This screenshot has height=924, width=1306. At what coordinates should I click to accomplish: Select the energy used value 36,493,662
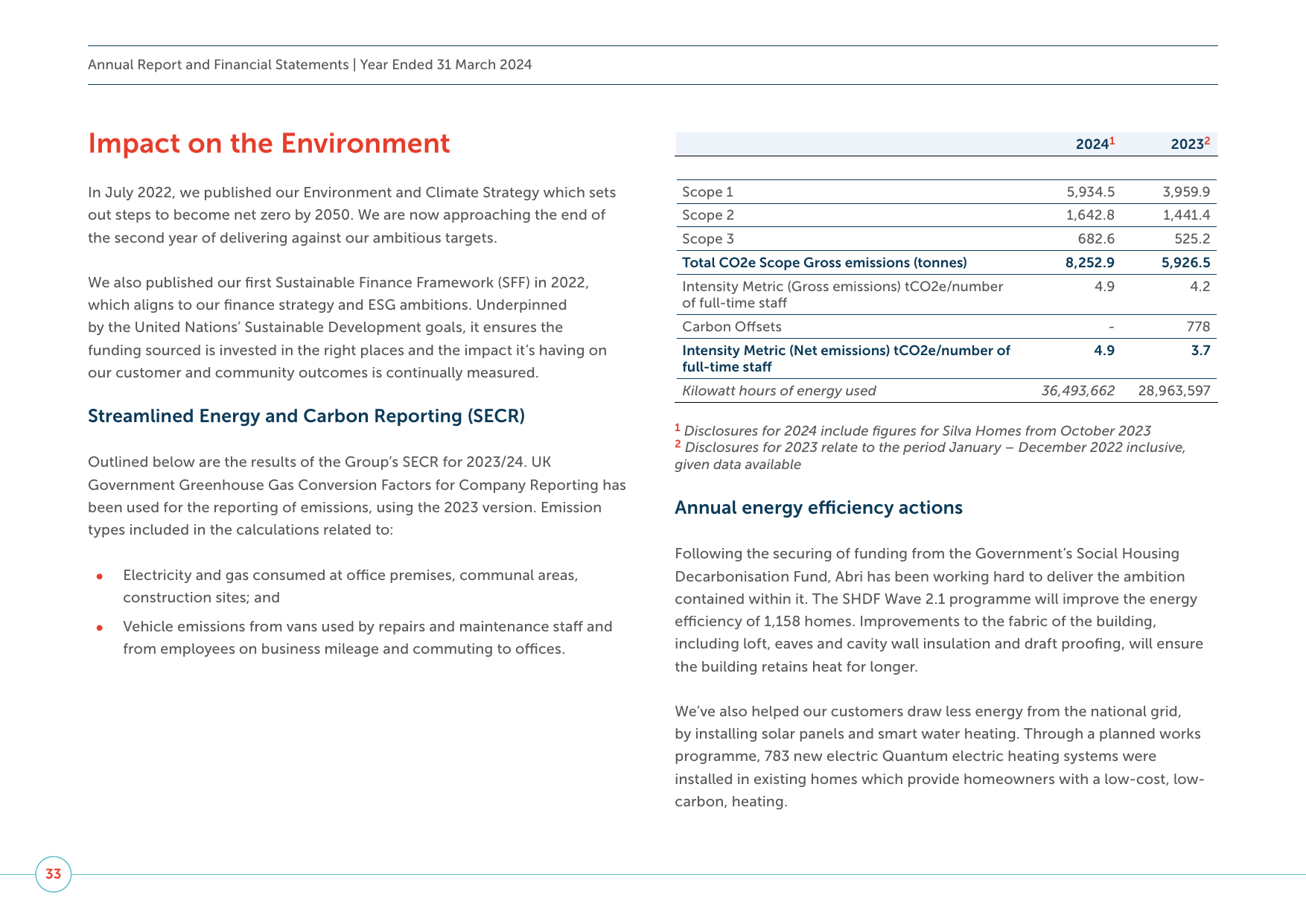click(1078, 391)
